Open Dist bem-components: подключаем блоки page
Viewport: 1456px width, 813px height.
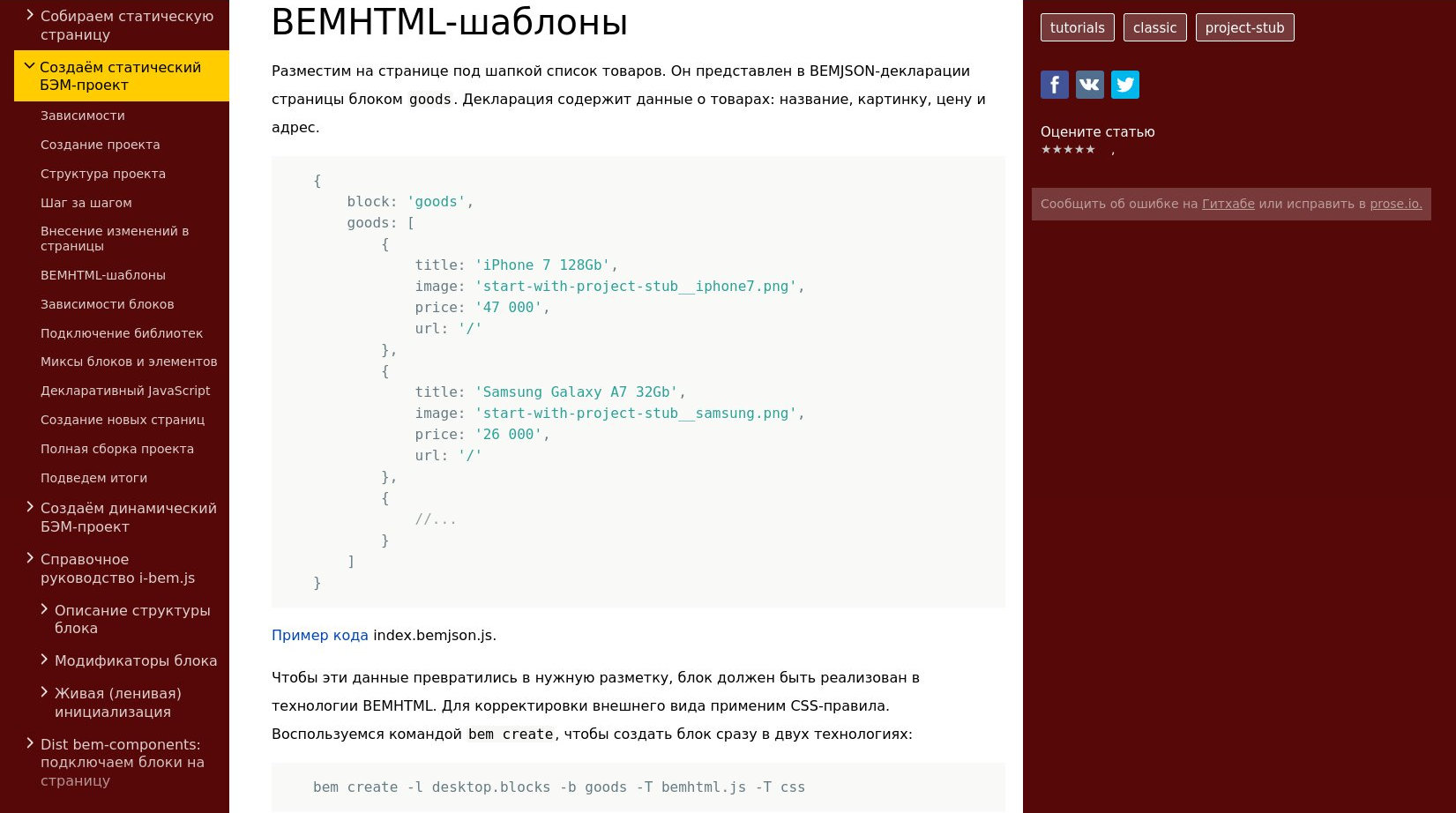[123, 762]
